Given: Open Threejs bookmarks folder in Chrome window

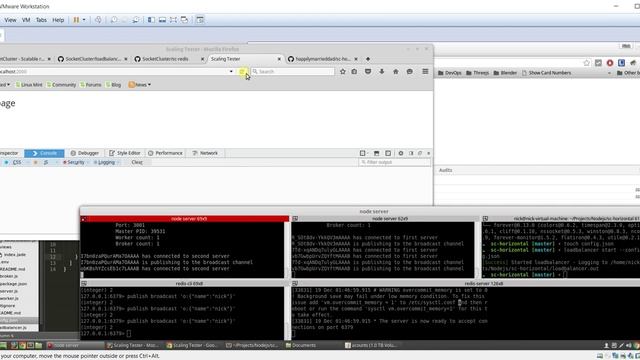Looking at the screenshot, I should [477, 73].
